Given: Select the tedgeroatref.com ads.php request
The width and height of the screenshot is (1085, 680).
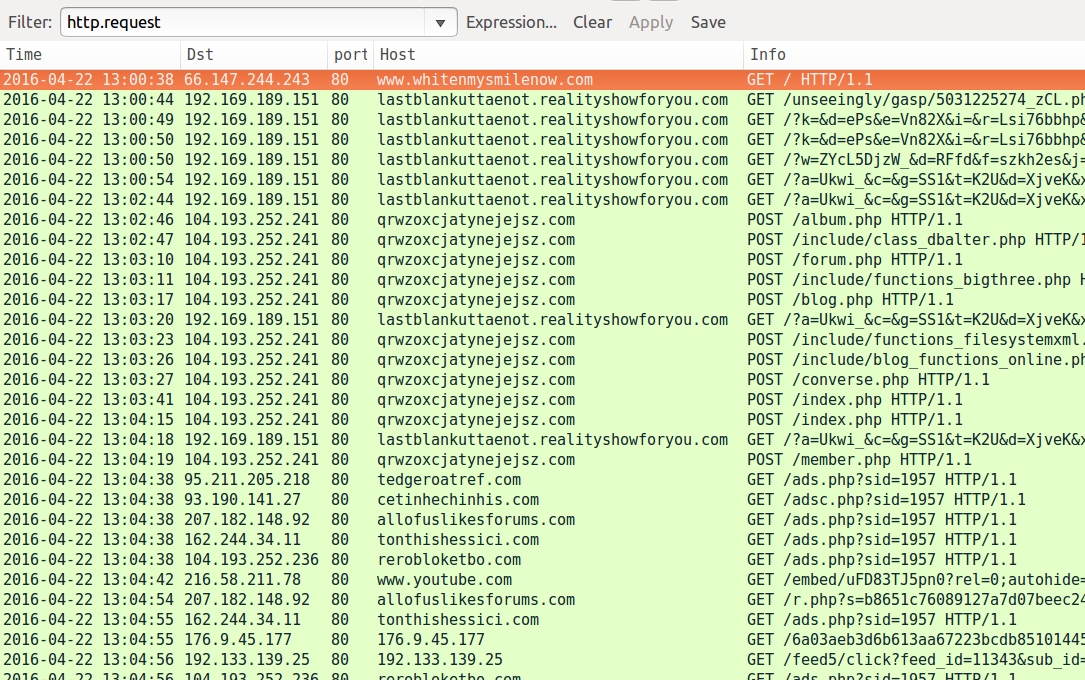Looking at the screenshot, I should pos(449,480).
